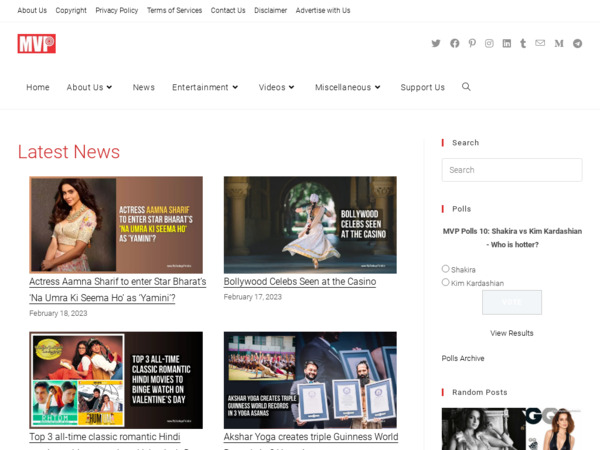Click the sidebar Search input field
The image size is (600, 450).
point(512,170)
